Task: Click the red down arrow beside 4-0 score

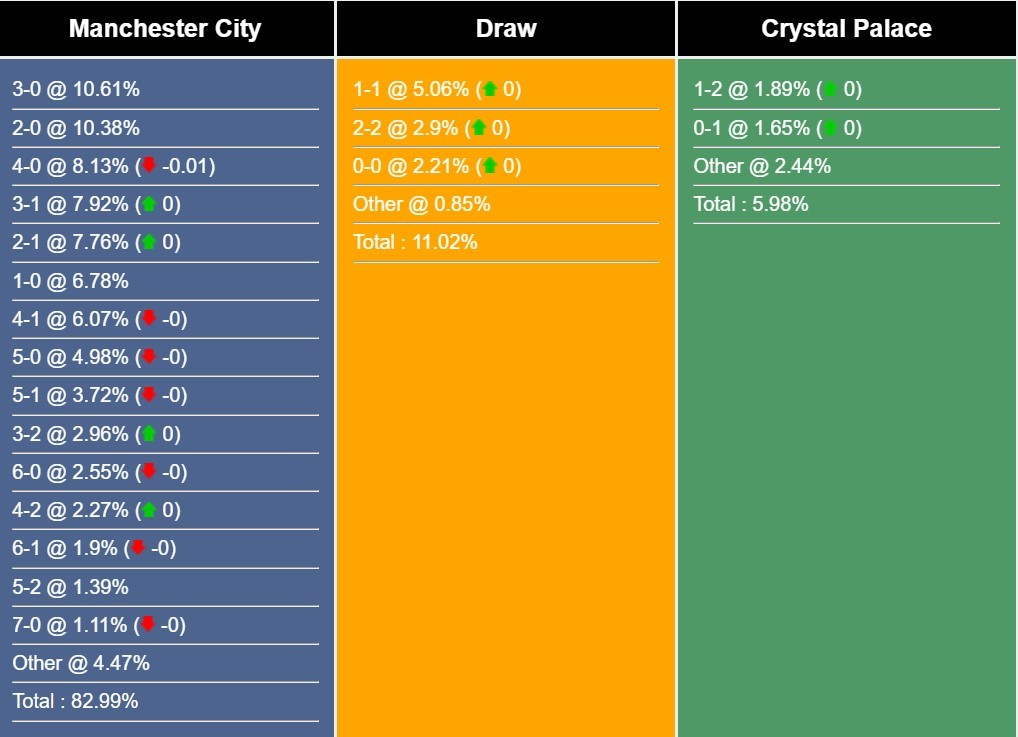Action: click(149, 164)
